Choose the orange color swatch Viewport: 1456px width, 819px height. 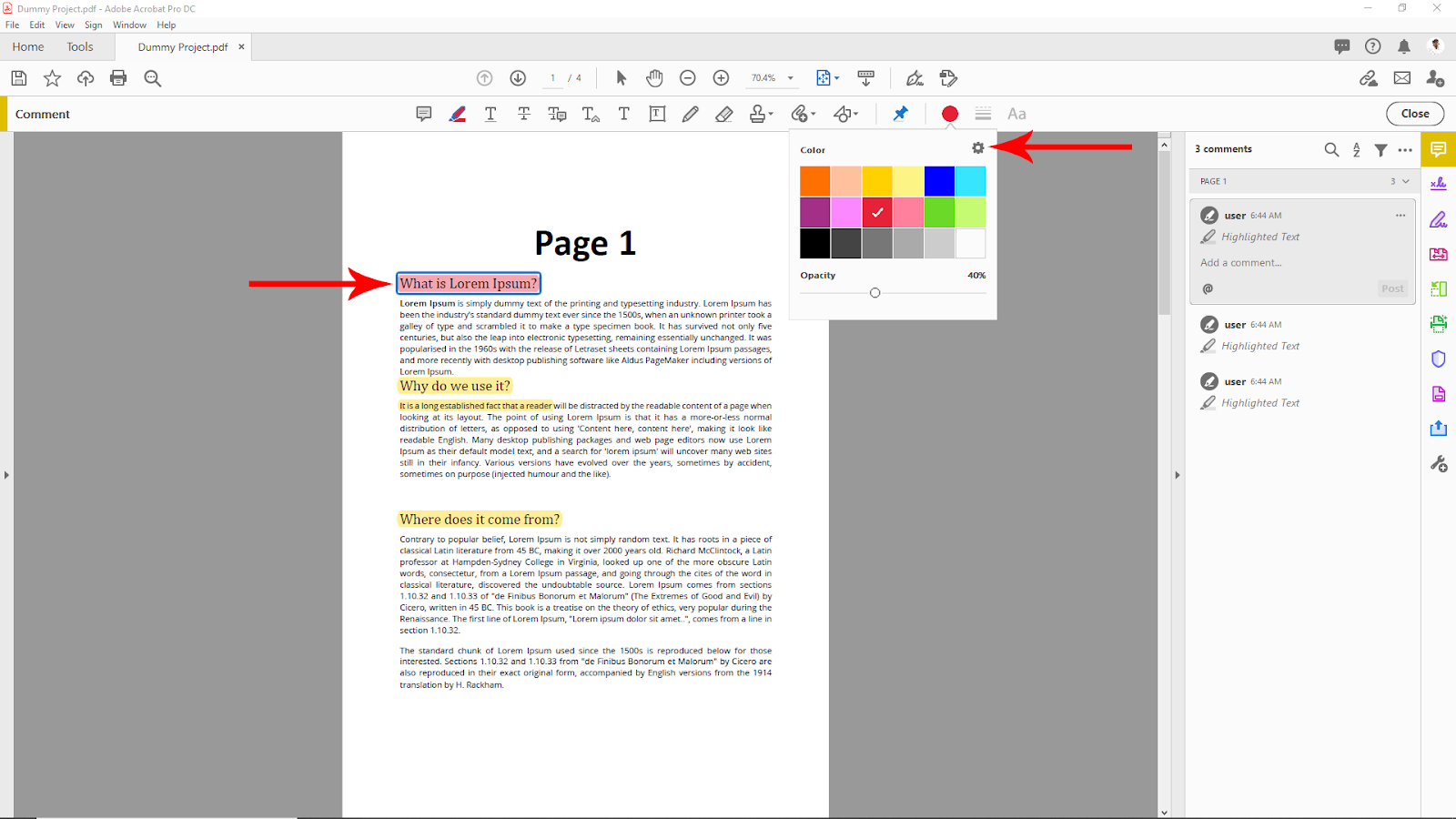(x=815, y=181)
